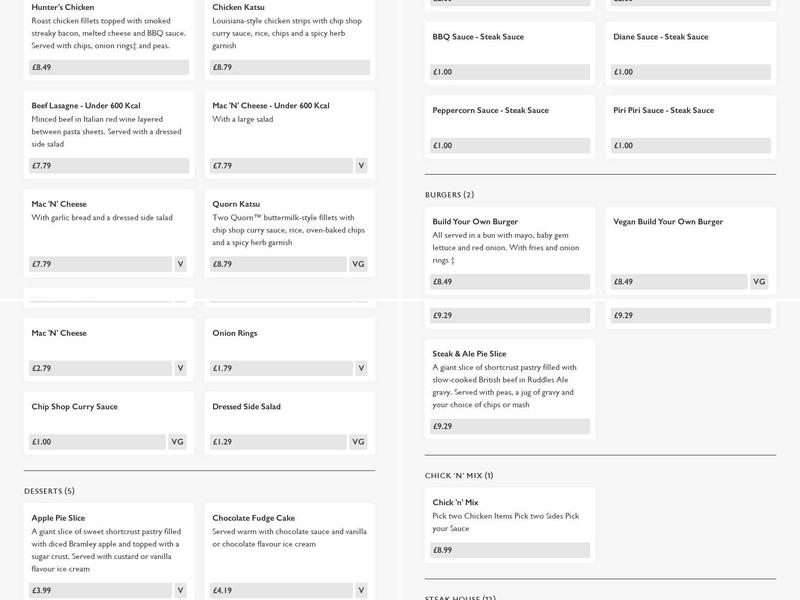Select the Chick 'n' Mix £8.99 price bar
The height and width of the screenshot is (600, 800).
pos(510,550)
